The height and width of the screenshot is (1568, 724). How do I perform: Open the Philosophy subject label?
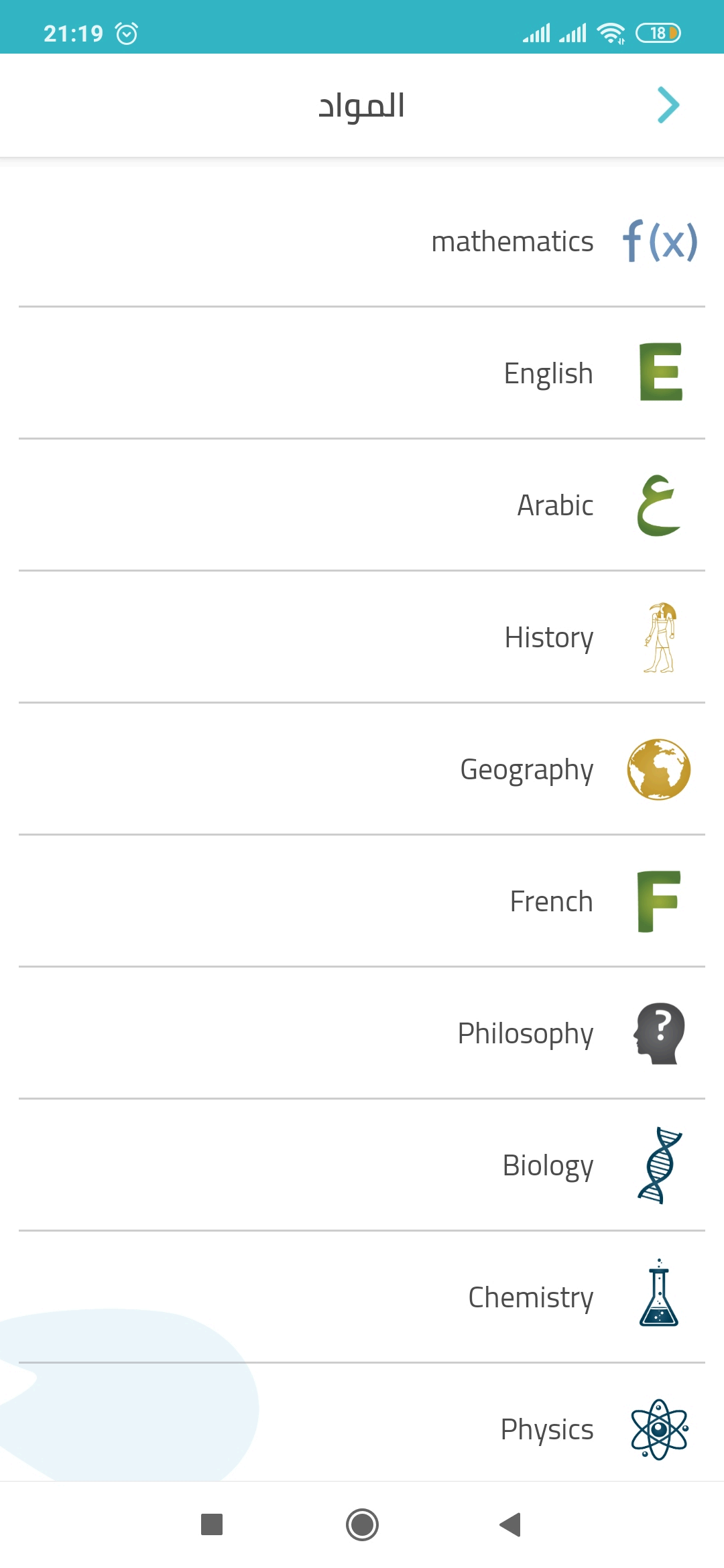click(525, 1034)
